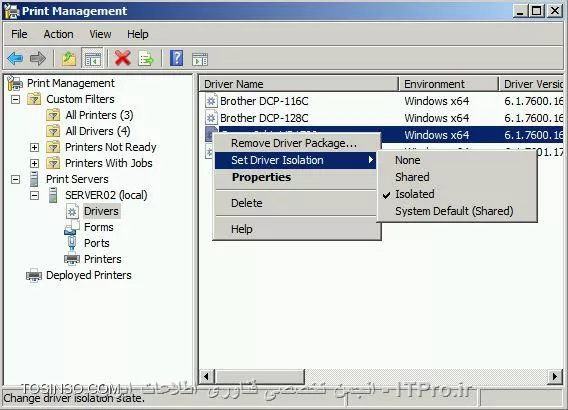
Task: Choose Delete in the context menu
Action: [x=295, y=203]
